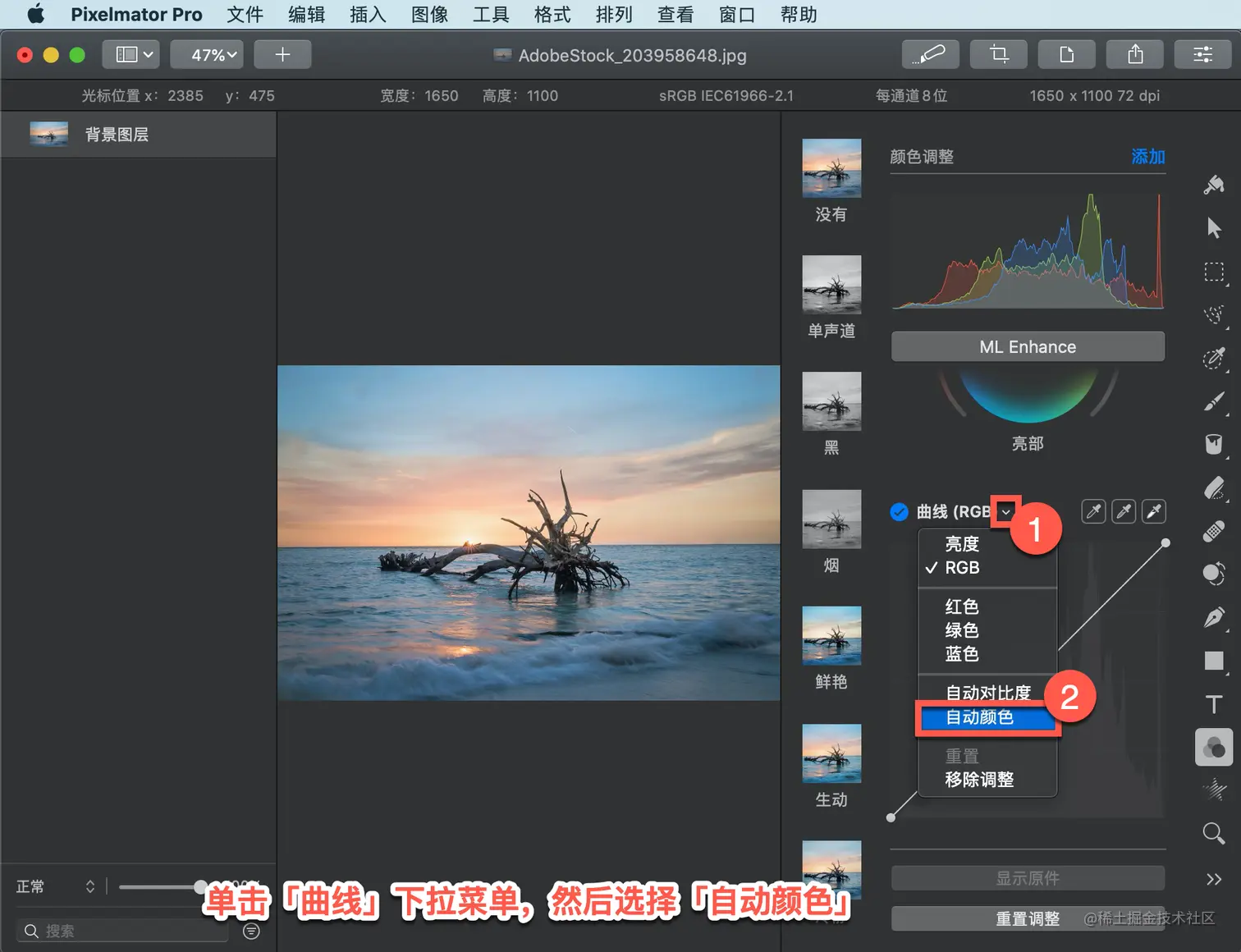The image size is (1241, 952).
Task: Select the Reshape circle tool
Action: pyautogui.click(x=1214, y=574)
